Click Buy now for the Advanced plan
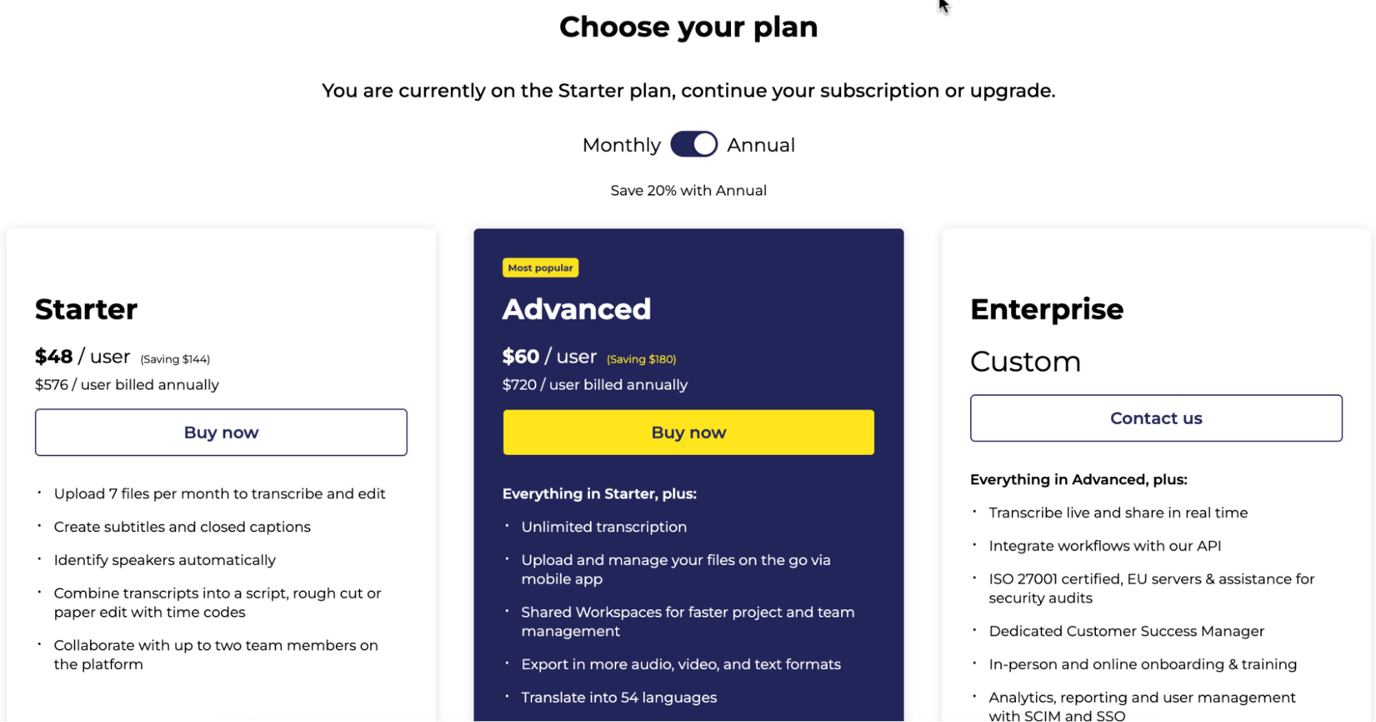The height and width of the screenshot is (722, 1376). pyautogui.click(x=688, y=432)
